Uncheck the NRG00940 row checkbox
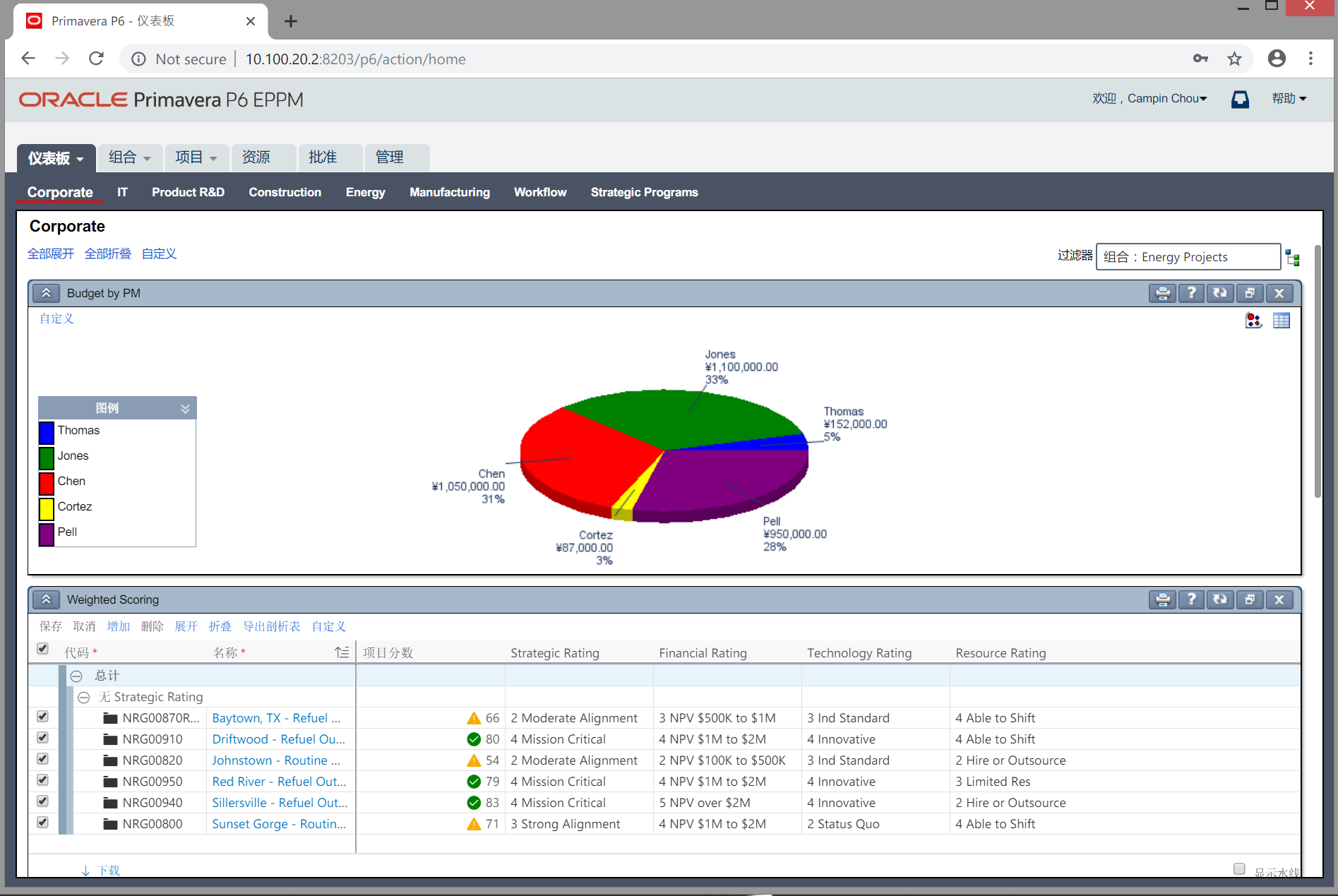Image resolution: width=1338 pixels, height=896 pixels. [42, 801]
